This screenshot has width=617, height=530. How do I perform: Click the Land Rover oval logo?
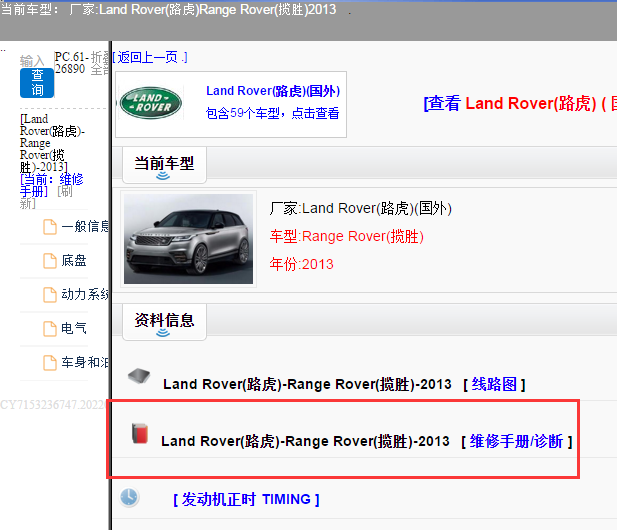click(x=151, y=103)
